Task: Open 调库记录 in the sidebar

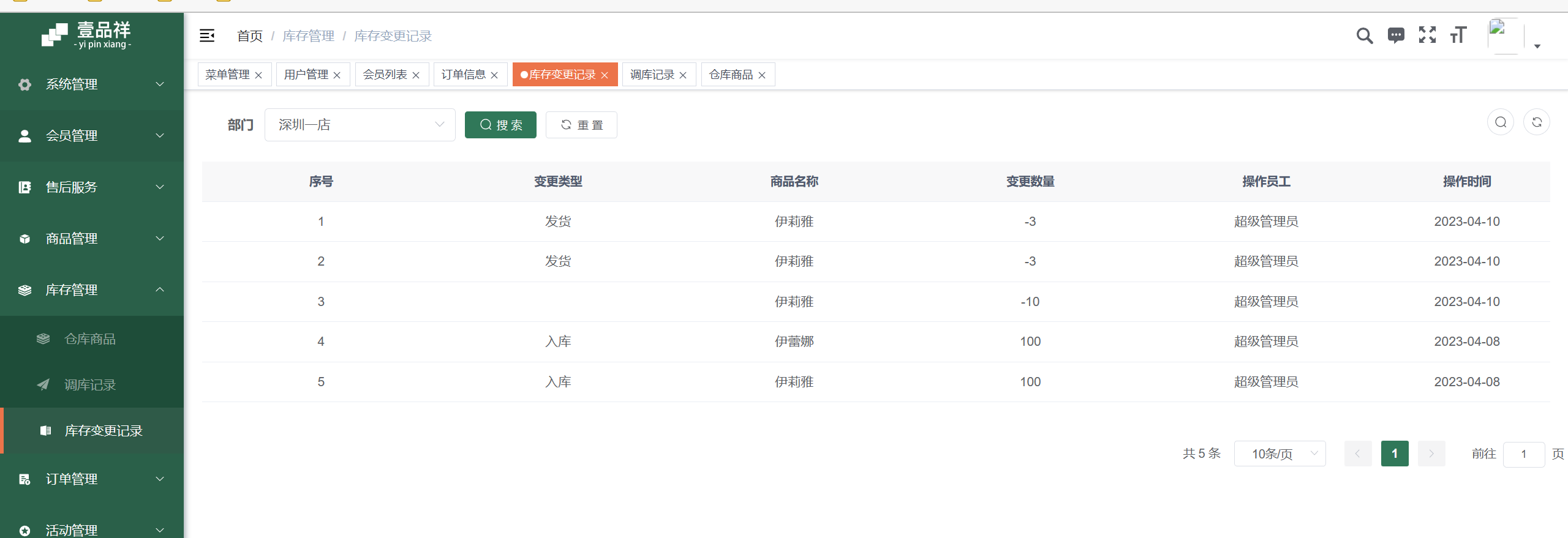Action: 92,385
